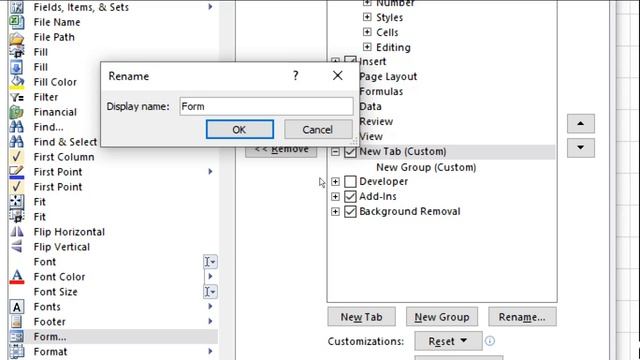Click the New Tab button
The height and width of the screenshot is (360, 640).
point(361,317)
